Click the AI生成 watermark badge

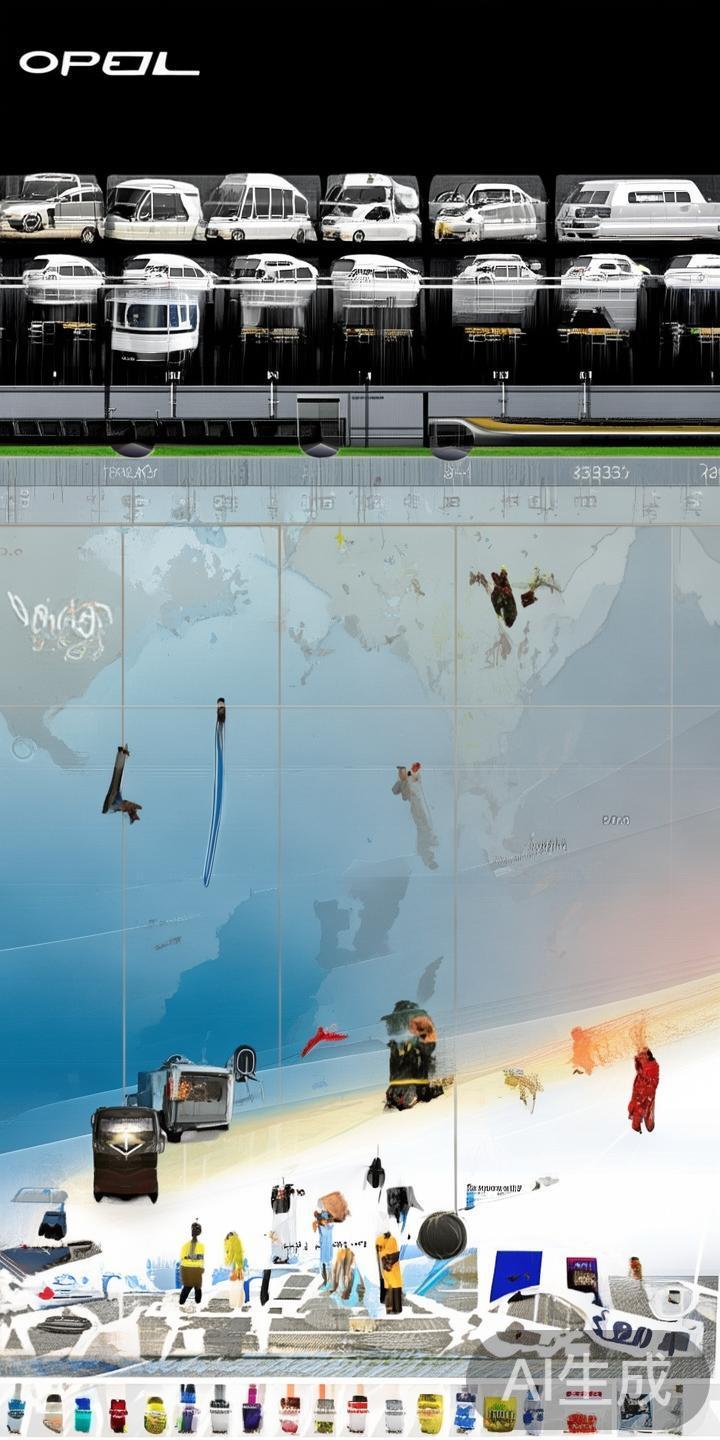pos(588,1382)
